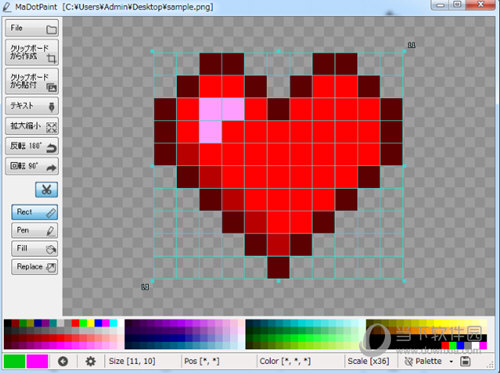
Task: Pick black from the basic colors row
Action: 8,323
